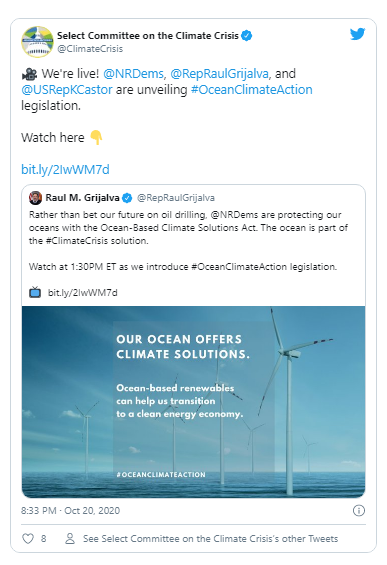This screenshot has width=387, height=565.
Task: Visit the @USRepKCastor profile link
Action: (x=67, y=89)
